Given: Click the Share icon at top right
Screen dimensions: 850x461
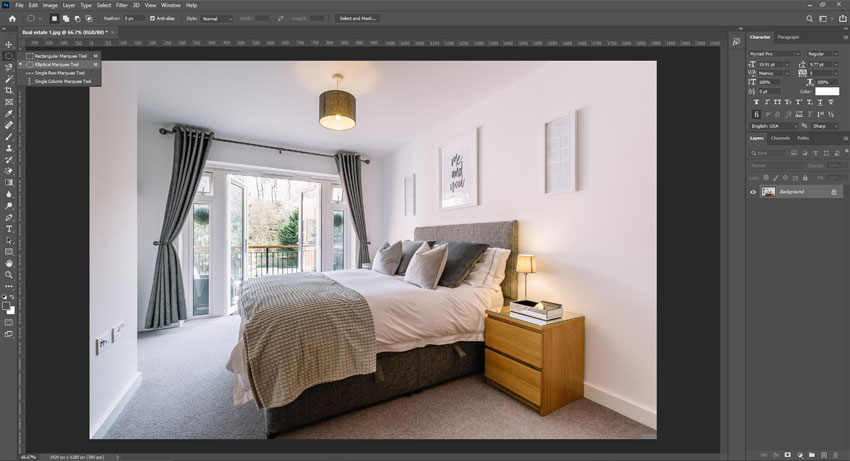Looking at the screenshot, I should tap(843, 18).
